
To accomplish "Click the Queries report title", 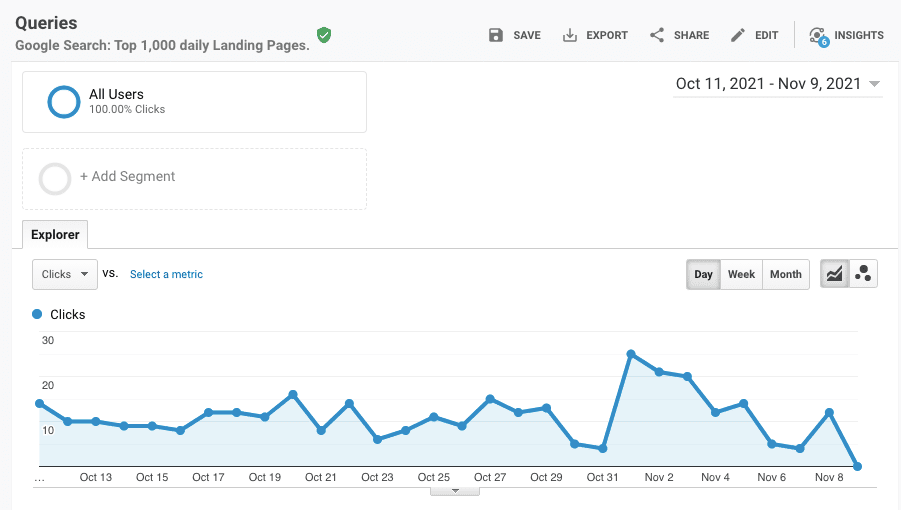I will tap(46, 23).
